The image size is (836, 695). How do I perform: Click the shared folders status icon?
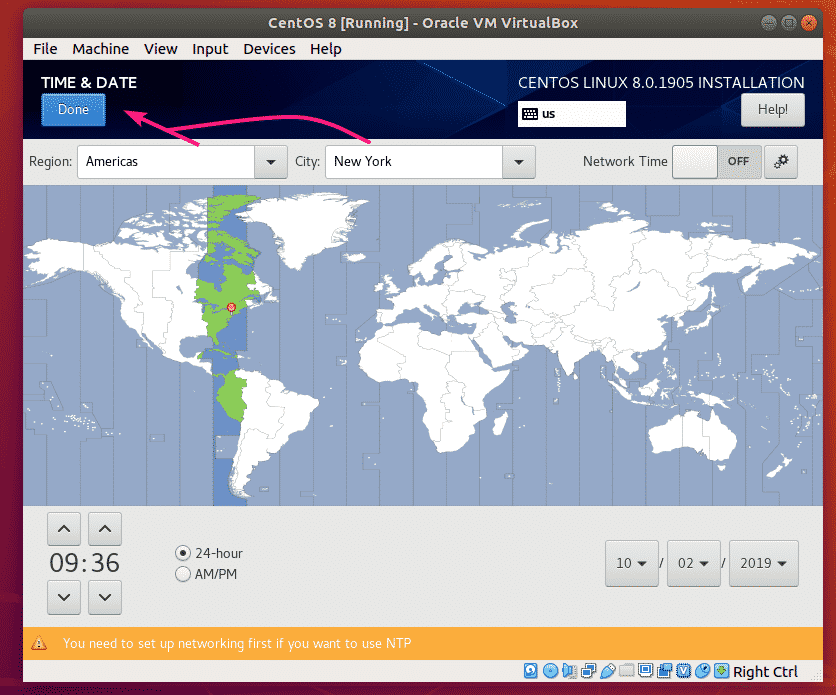626,670
